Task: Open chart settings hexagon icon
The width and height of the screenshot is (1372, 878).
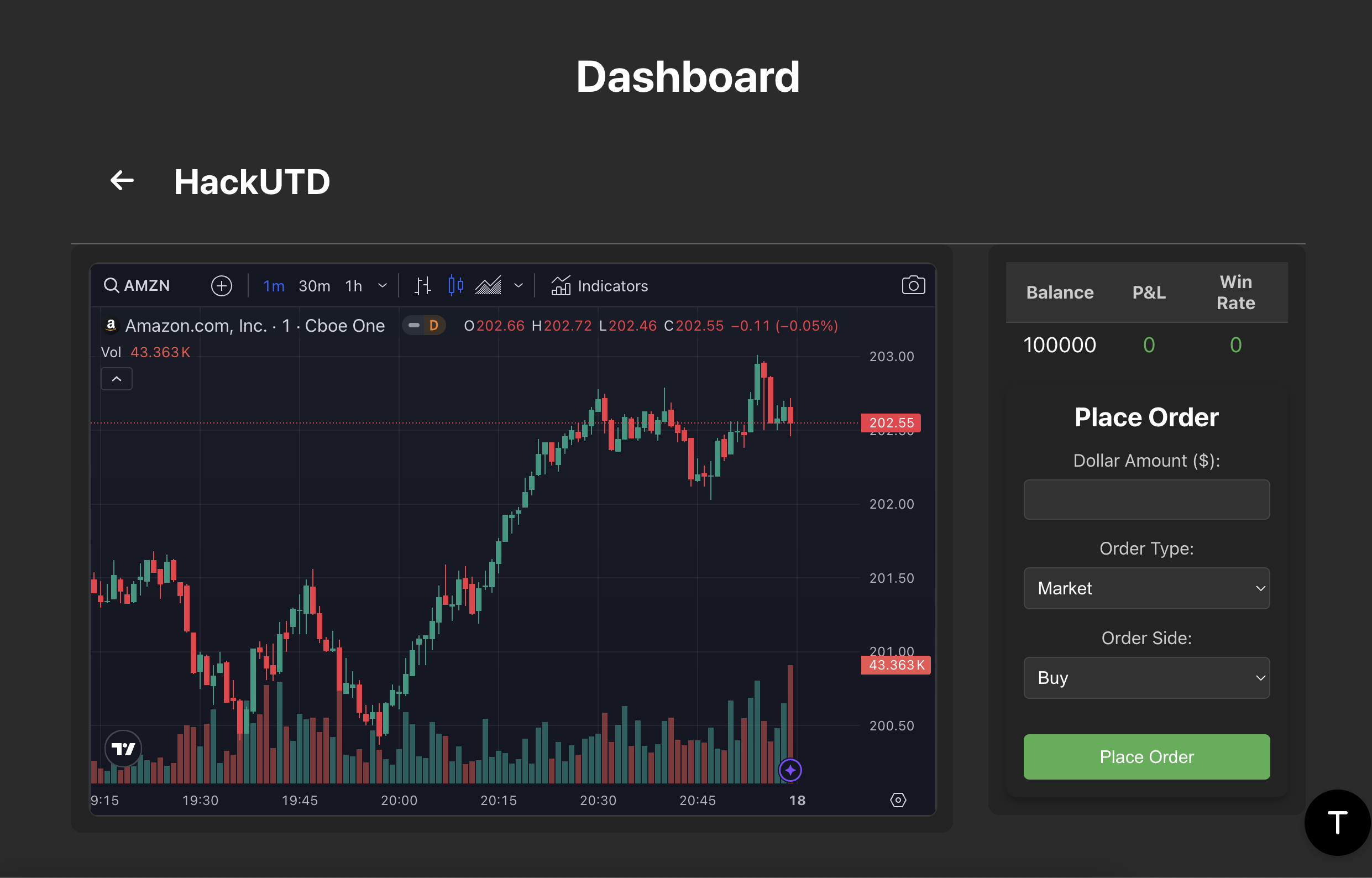Action: 898,800
